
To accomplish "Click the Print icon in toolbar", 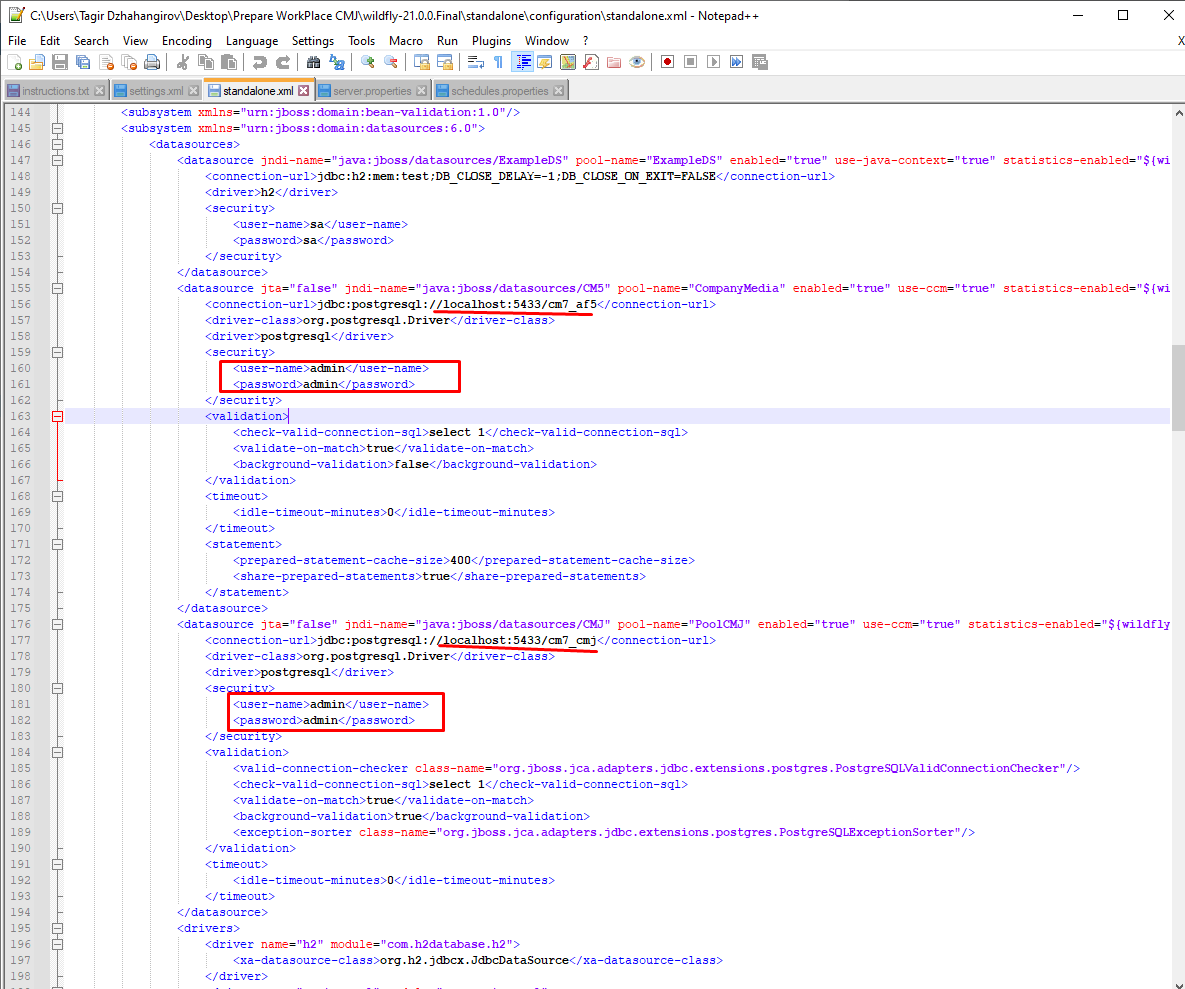I will (152, 62).
